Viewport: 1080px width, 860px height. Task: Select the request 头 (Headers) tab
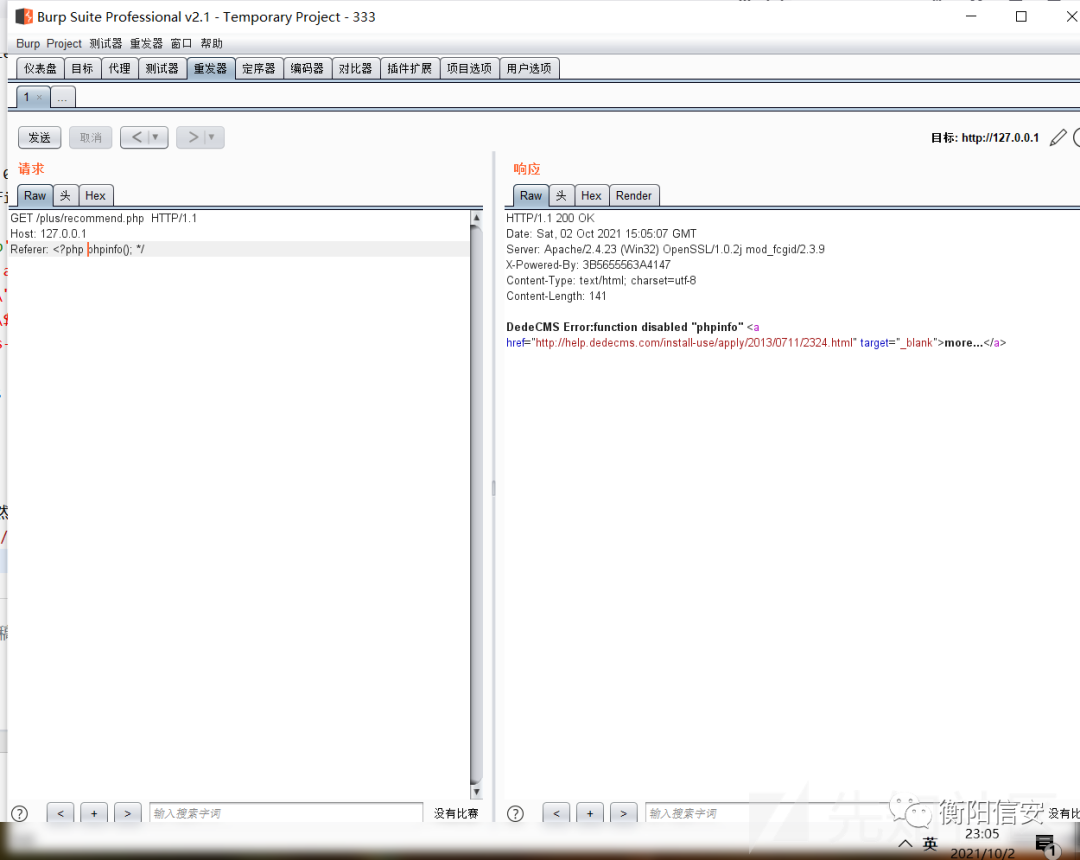pyautogui.click(x=65, y=196)
